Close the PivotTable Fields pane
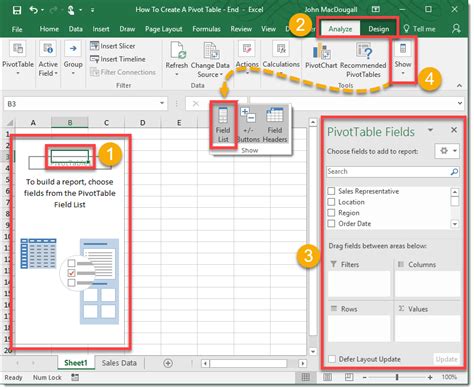Viewport: 474px width, 390px height. (x=454, y=130)
